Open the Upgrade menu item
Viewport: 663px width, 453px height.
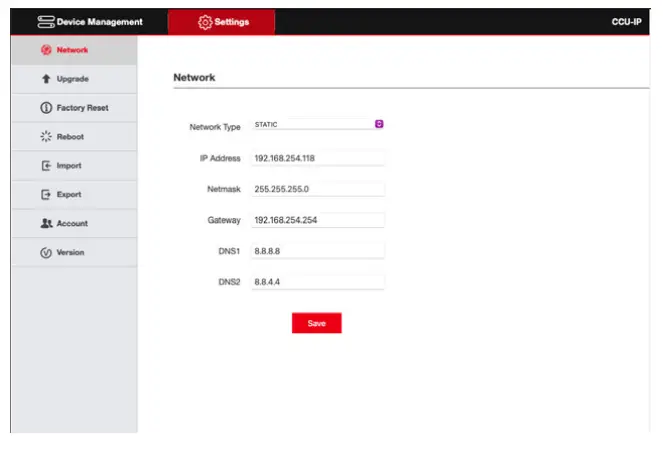click(x=74, y=79)
